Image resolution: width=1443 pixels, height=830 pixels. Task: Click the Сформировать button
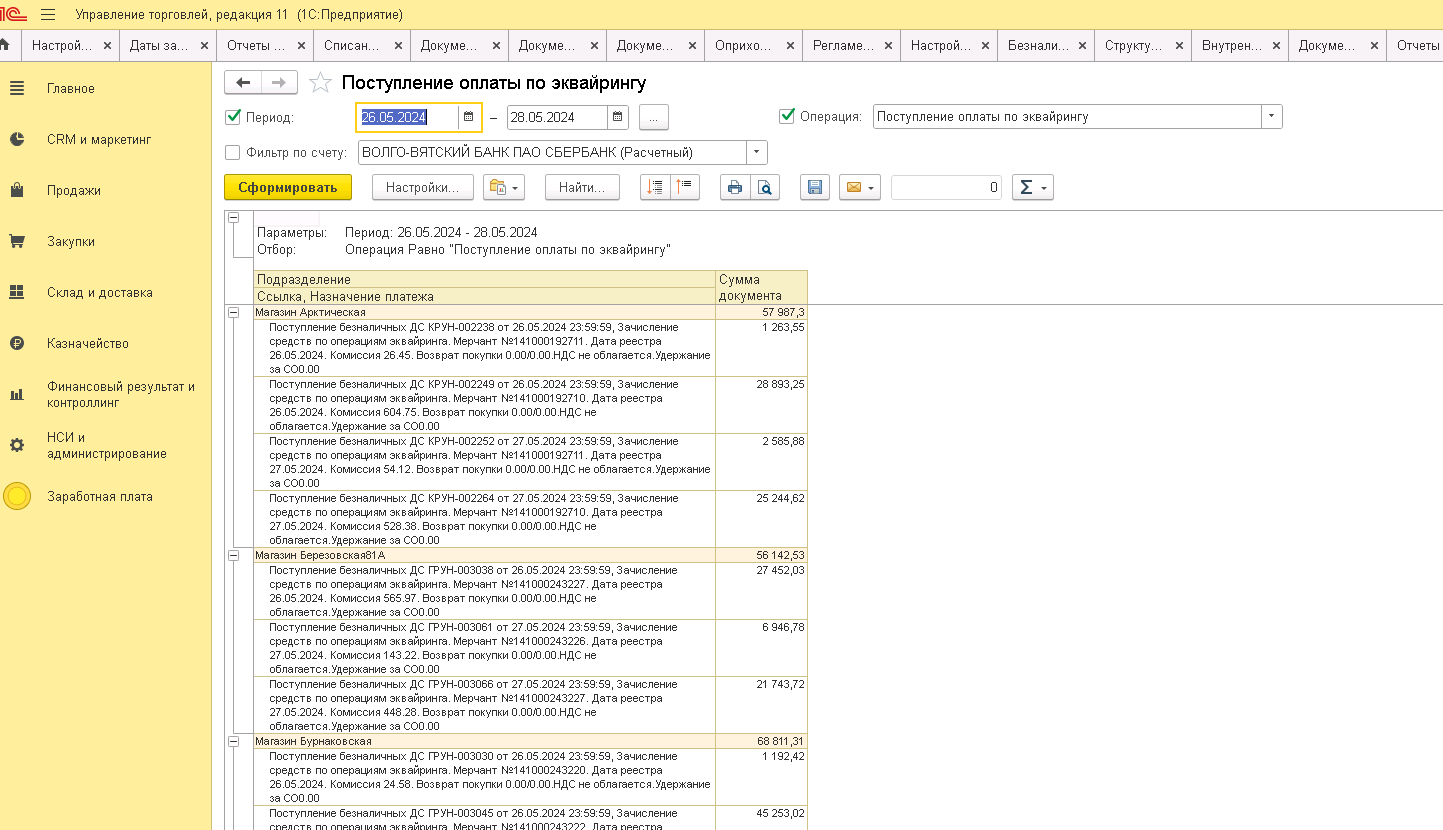point(288,187)
